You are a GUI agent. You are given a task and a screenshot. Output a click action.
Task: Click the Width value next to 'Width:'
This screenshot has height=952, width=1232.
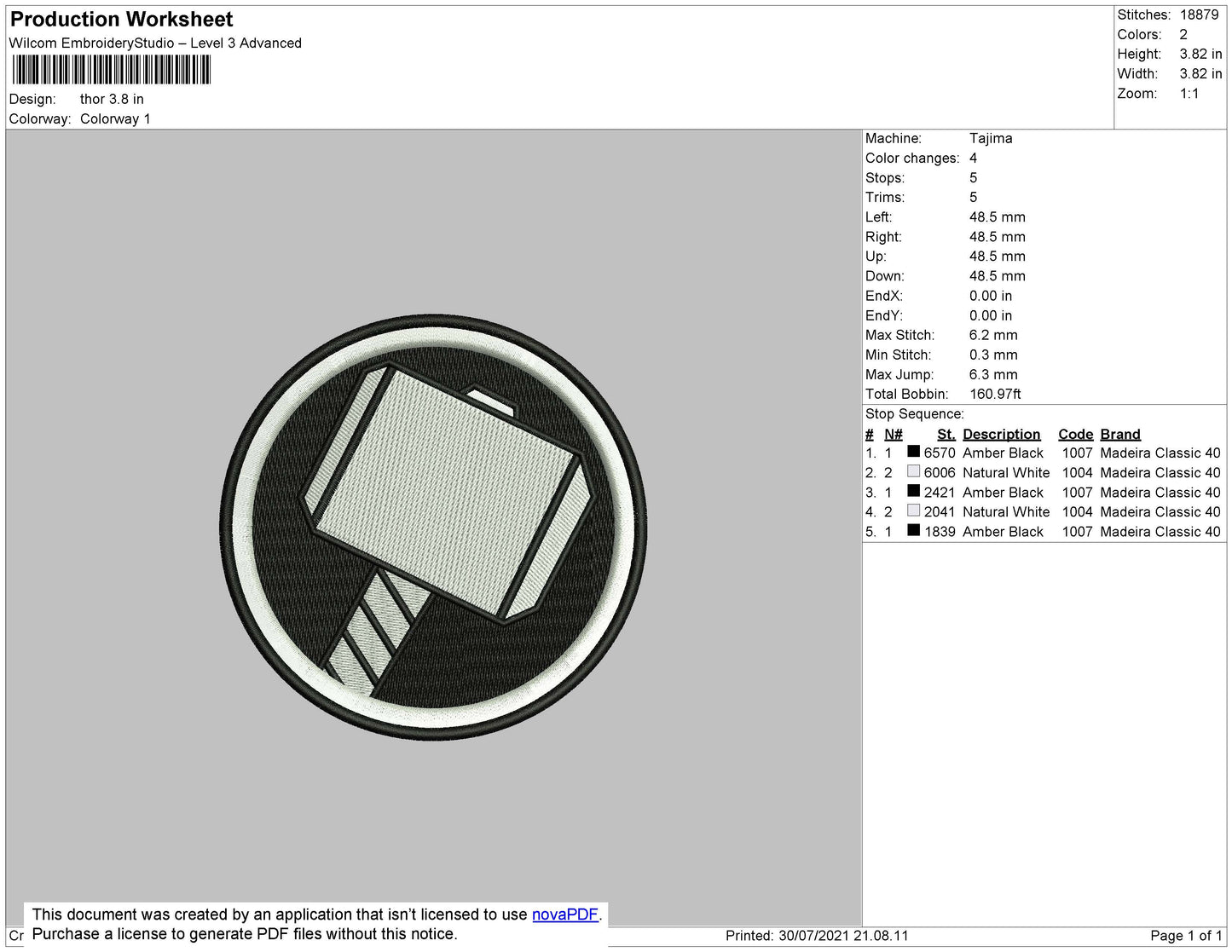click(1200, 73)
